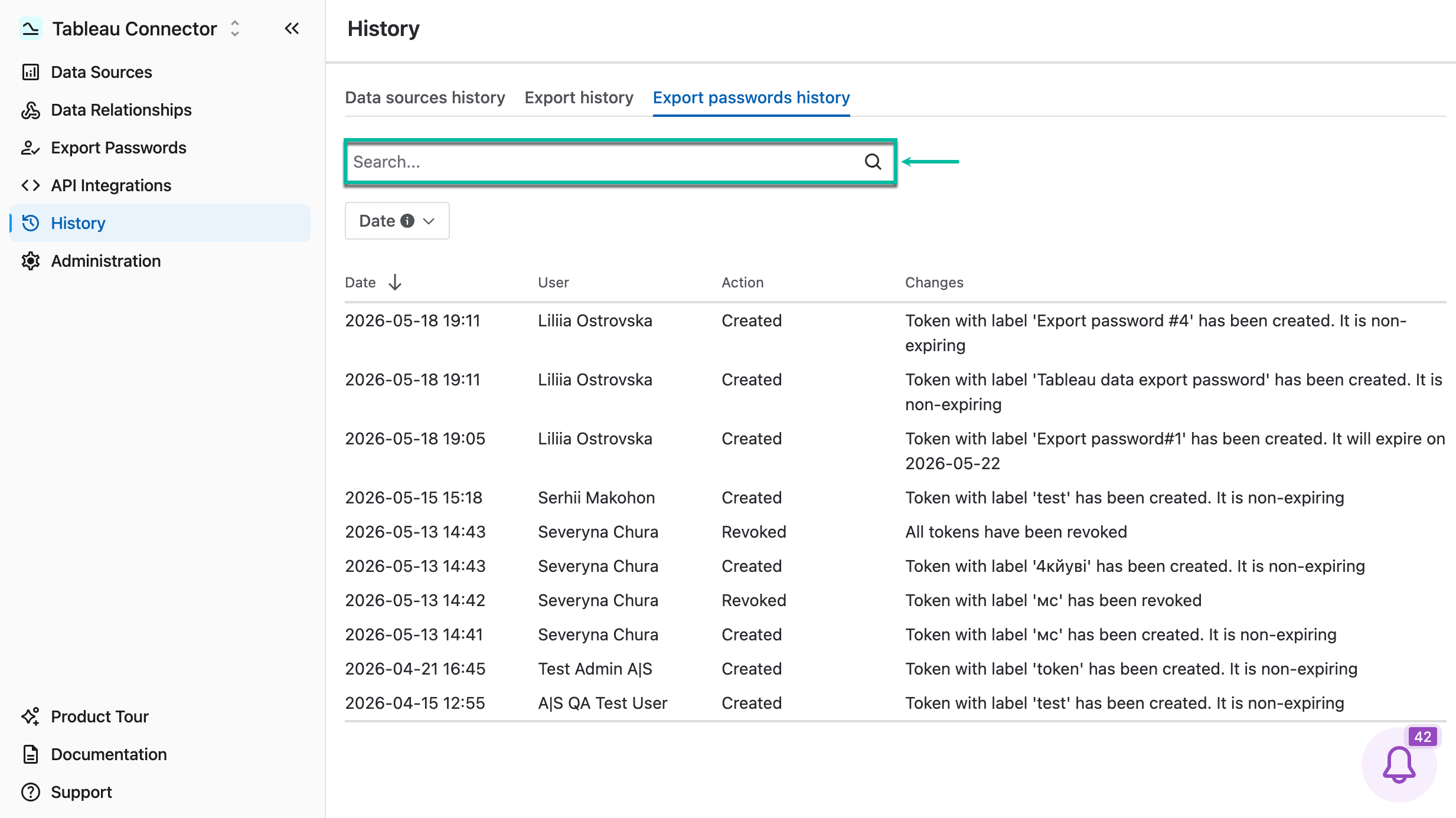Open the Date filter dropdown
1456x818 pixels.
397,221
